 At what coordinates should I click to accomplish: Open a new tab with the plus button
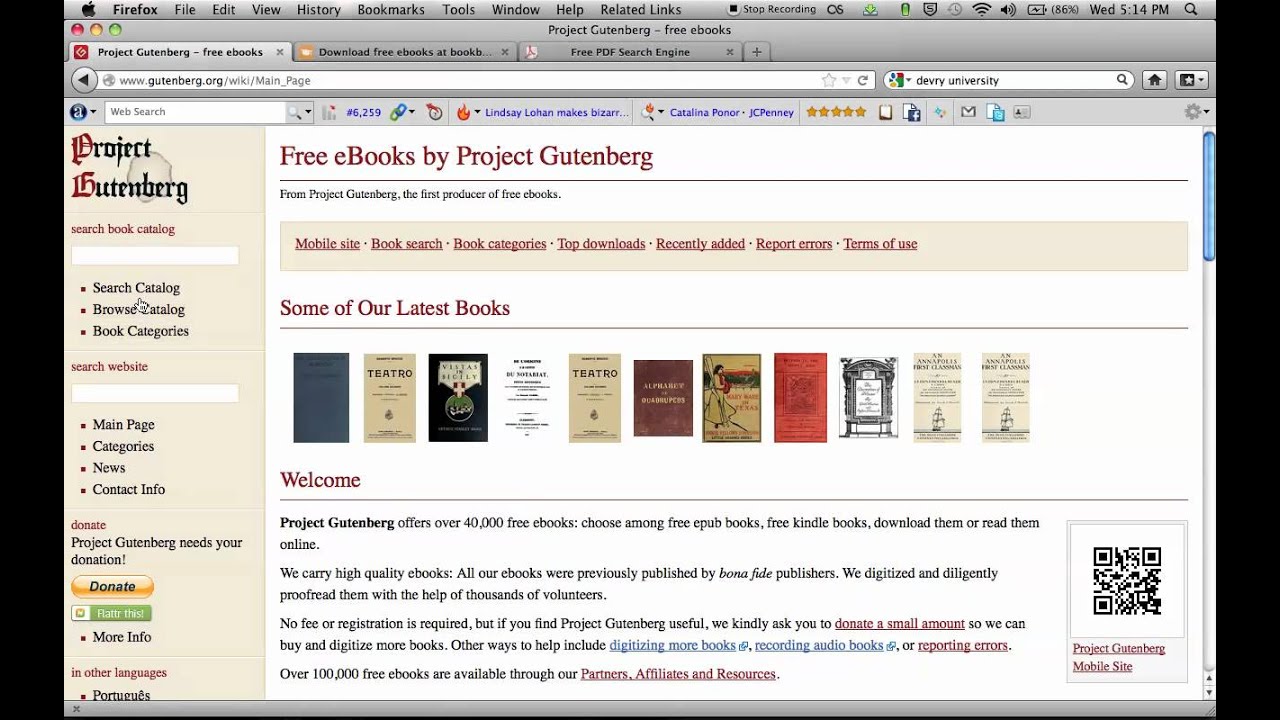(x=757, y=52)
